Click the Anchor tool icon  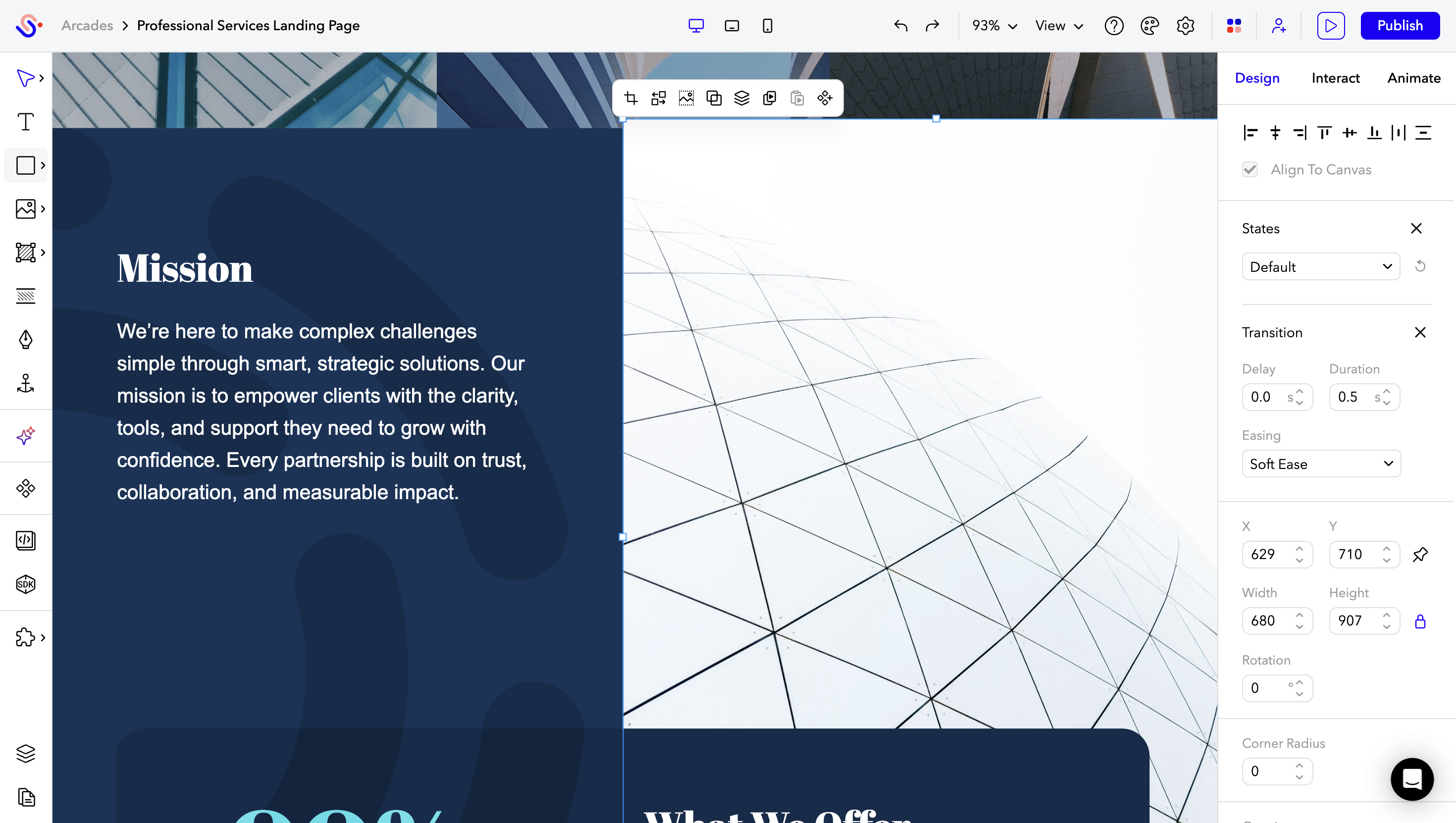pos(25,383)
